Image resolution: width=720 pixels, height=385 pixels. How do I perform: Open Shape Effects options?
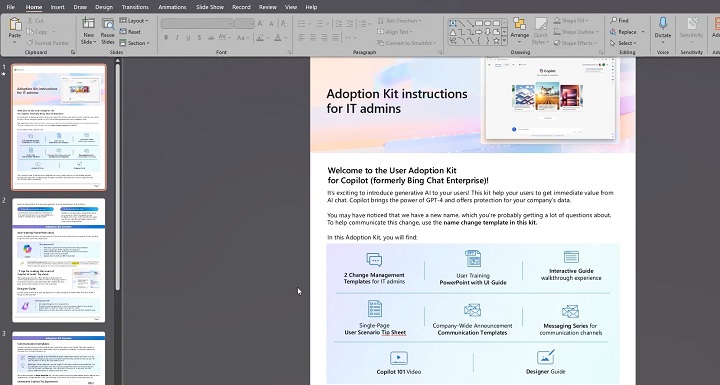[576, 43]
